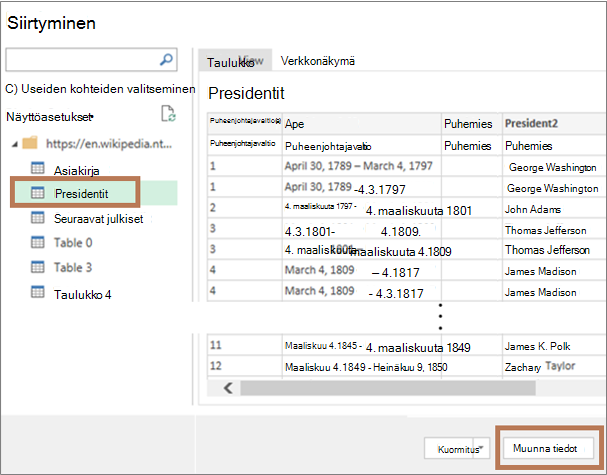This screenshot has width=607, height=475.
Task: Switch to the Verkkonäkymä tab
Action: pyautogui.click(x=317, y=61)
